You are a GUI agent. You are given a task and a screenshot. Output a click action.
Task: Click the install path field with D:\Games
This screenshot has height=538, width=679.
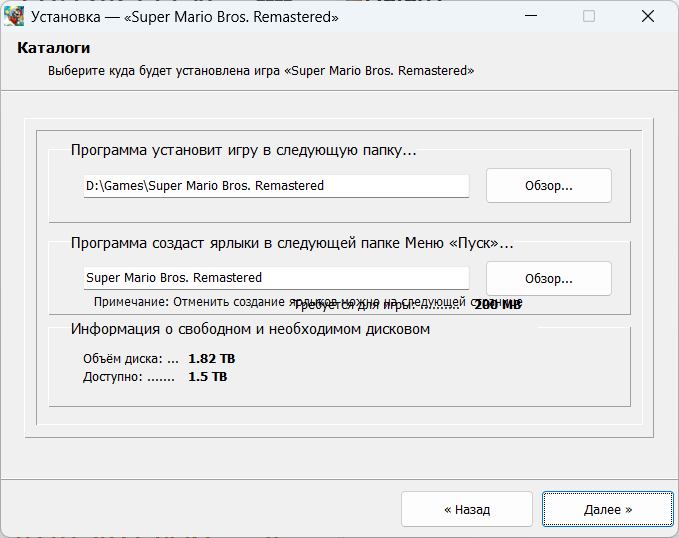(x=276, y=186)
